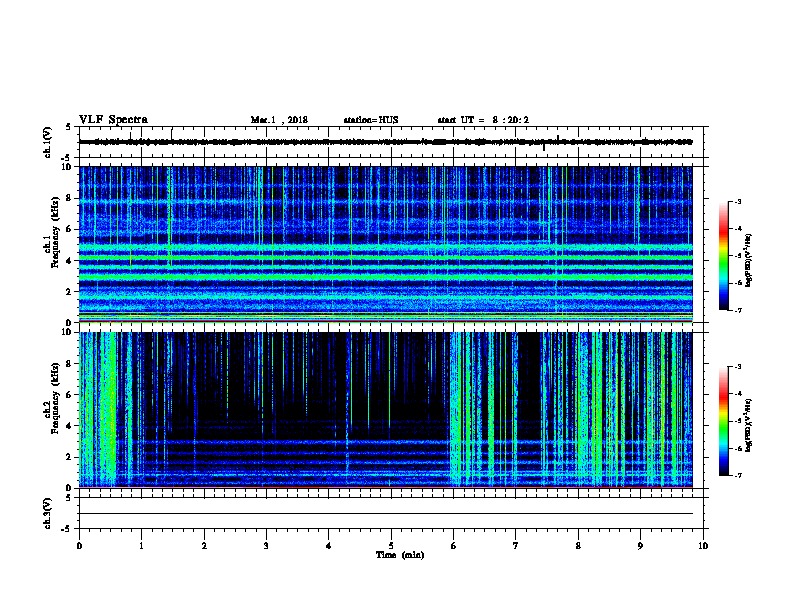The width and height of the screenshot is (792, 612).
Task: Click the ch.2 spectrogram color scale bar
Action: tap(724, 421)
